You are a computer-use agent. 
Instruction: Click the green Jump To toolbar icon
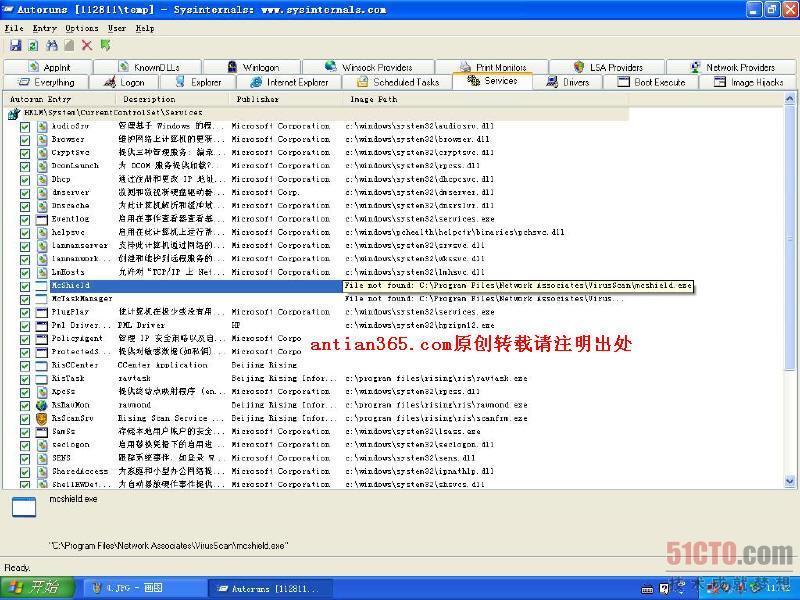105,46
